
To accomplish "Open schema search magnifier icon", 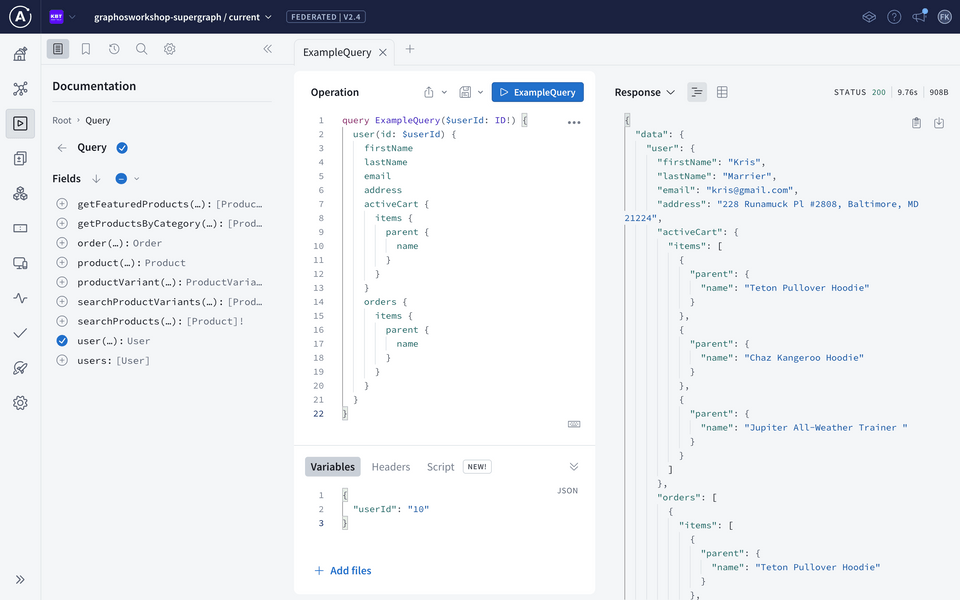I will coord(141,49).
